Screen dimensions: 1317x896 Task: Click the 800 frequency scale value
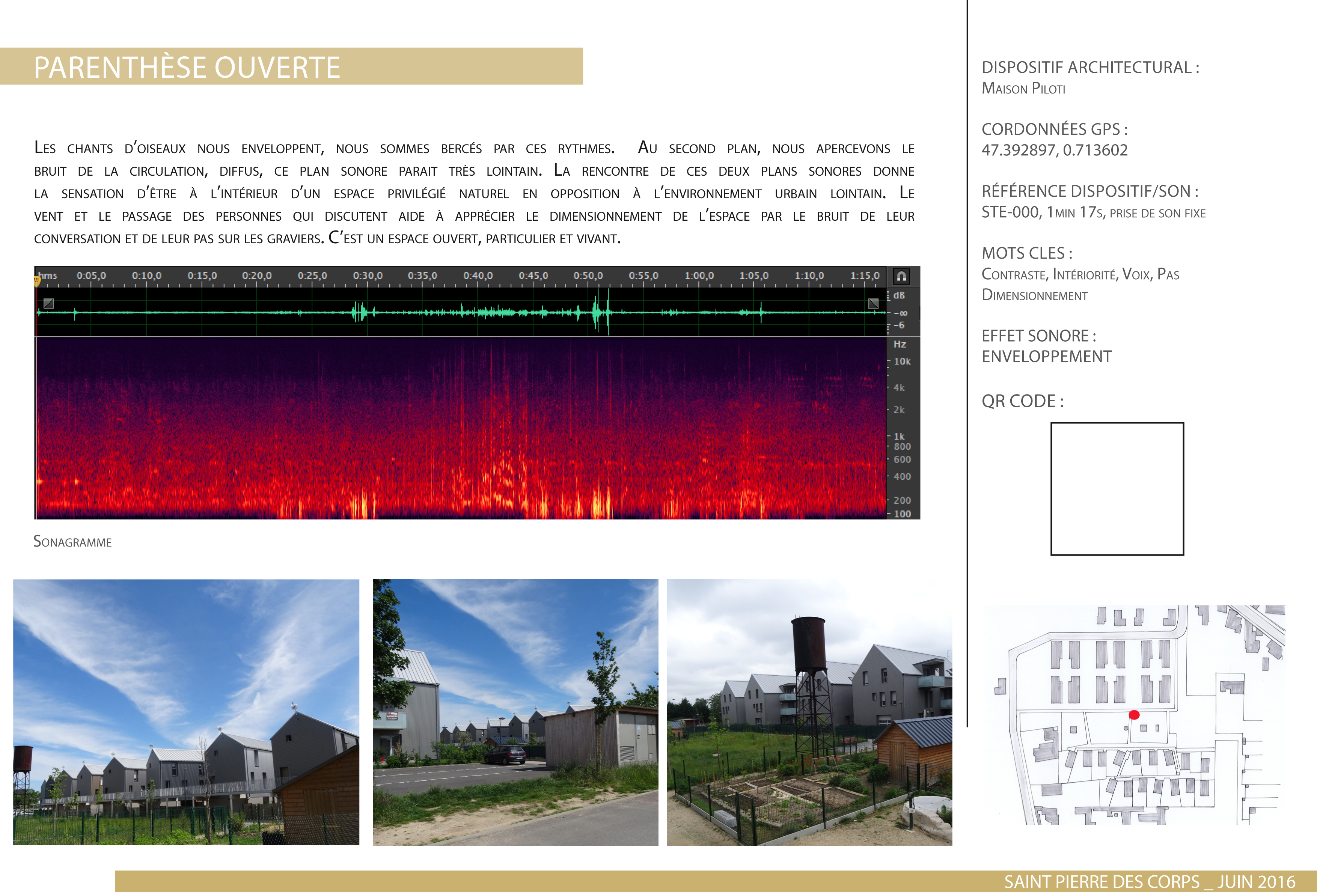pyautogui.click(x=902, y=447)
